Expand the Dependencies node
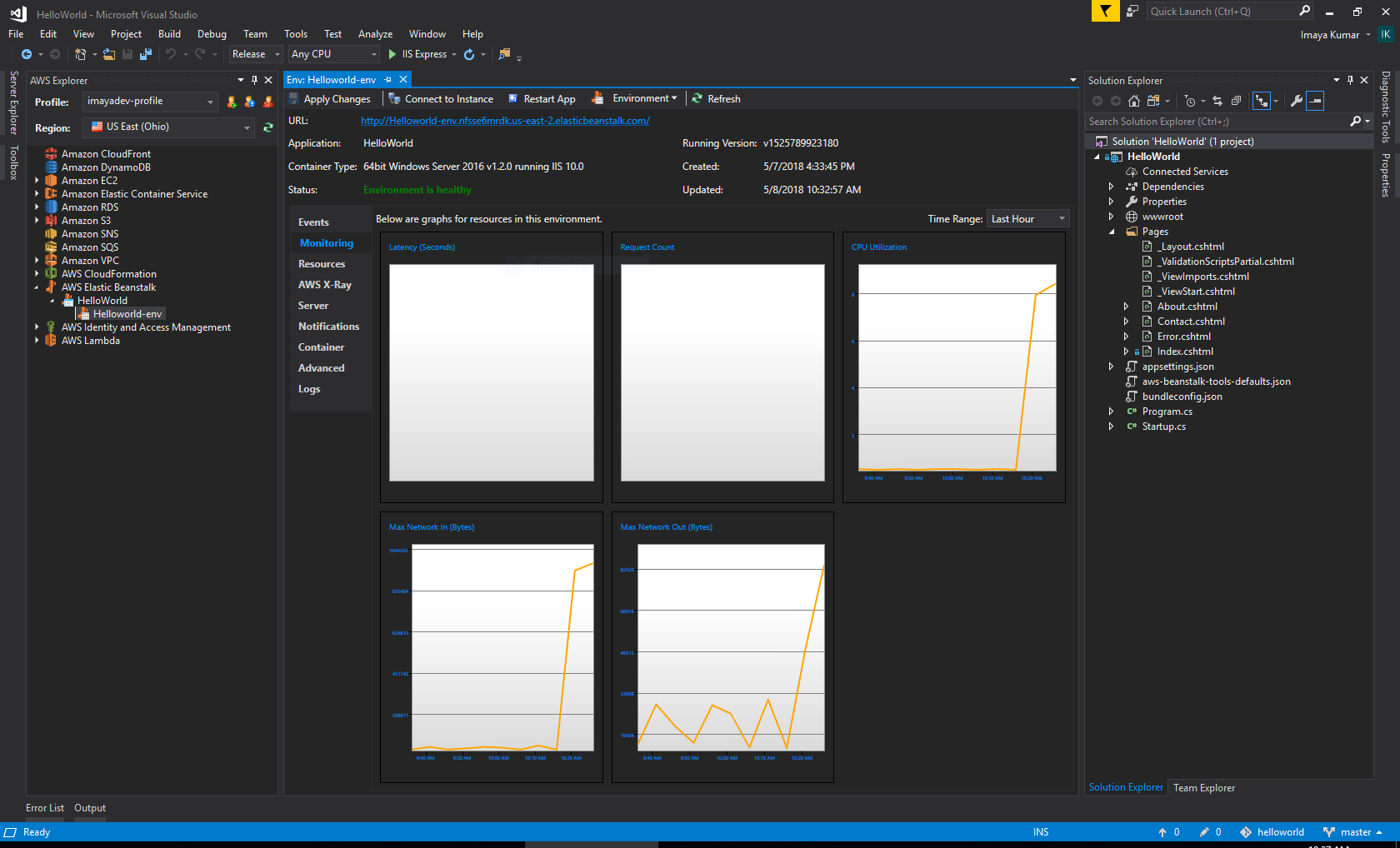This screenshot has width=1400, height=848. pyautogui.click(x=1112, y=187)
